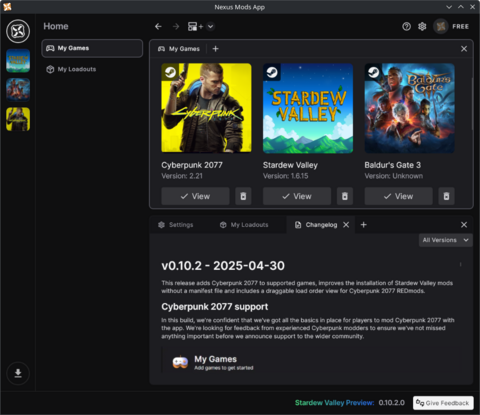Click the Version: Unknown text
This screenshot has height=415, width=480.
(394, 176)
